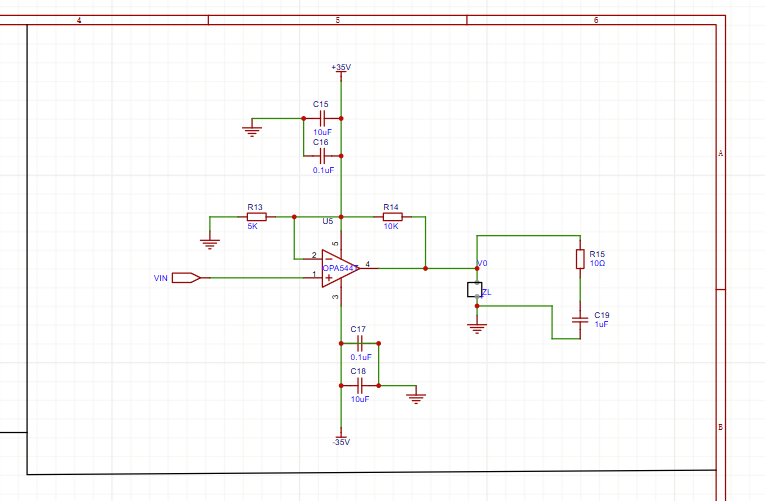
Task: Click the 1uF value of C19
Action: 601,324
